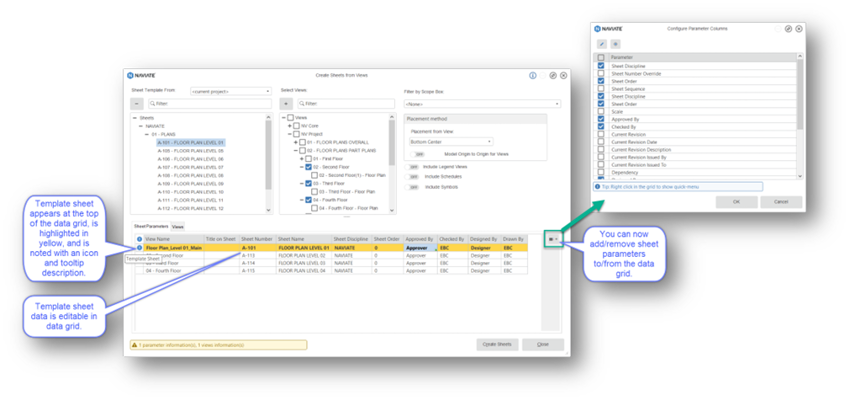Click the Template Sheet icon on the yellow row
The height and width of the screenshot is (400, 850).
[x=139, y=248]
